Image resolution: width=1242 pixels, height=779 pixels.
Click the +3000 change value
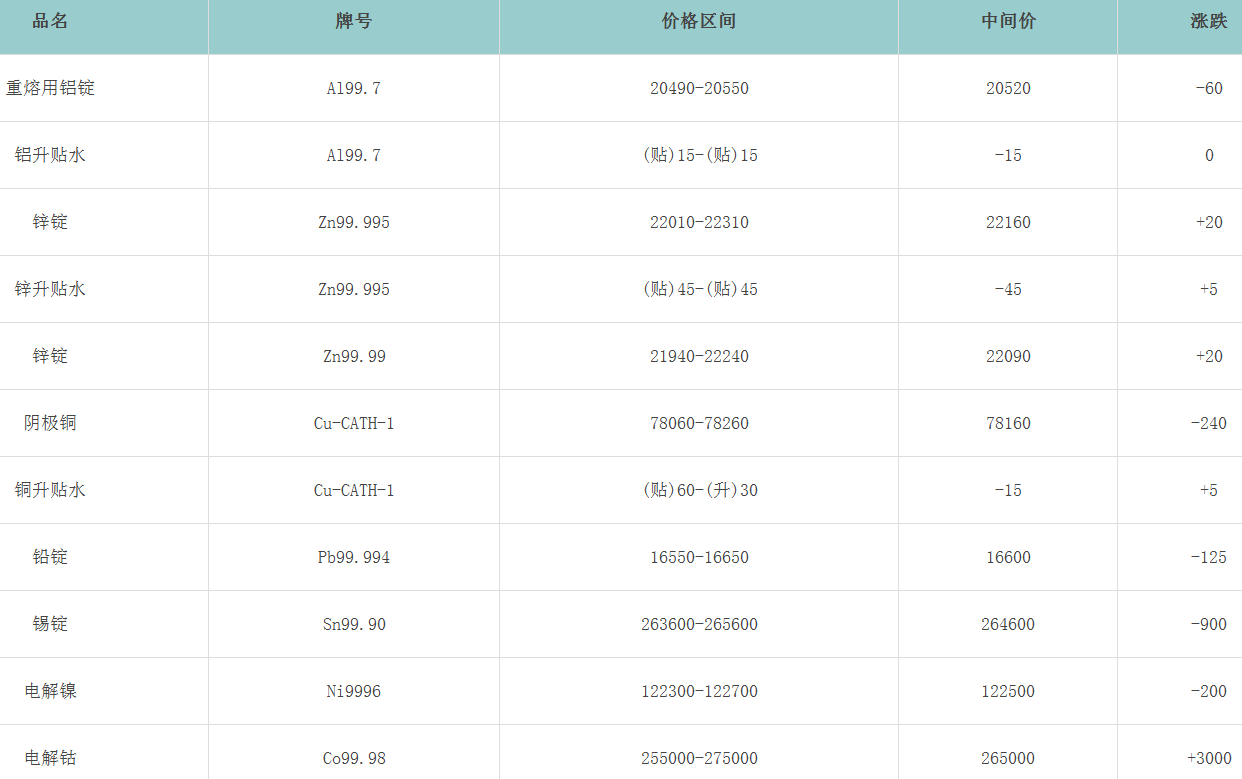1208,758
